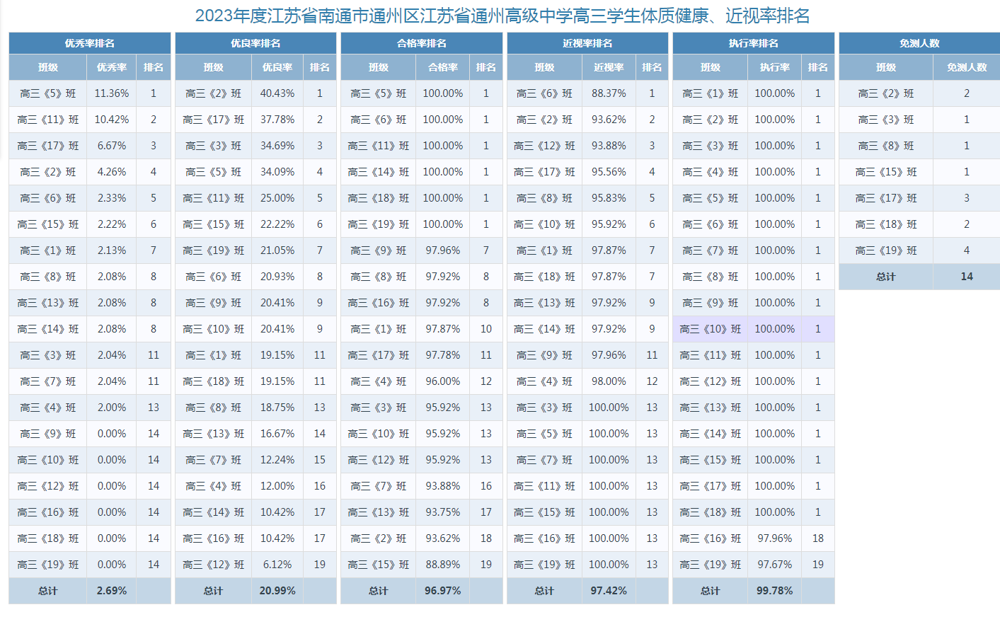Image resolution: width=1000 pixels, height=629 pixels.
Task: Click 高三《19》班 in the 免测人数 table
Action: coord(885,250)
